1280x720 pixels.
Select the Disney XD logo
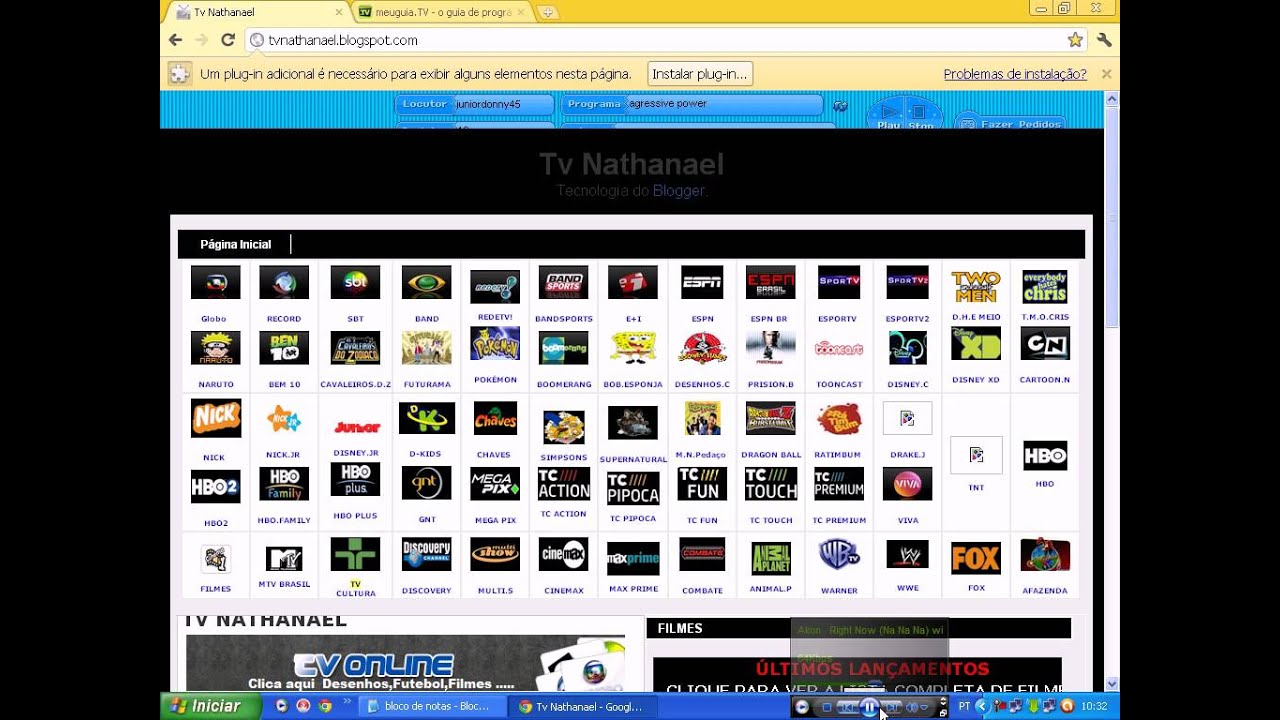976,344
